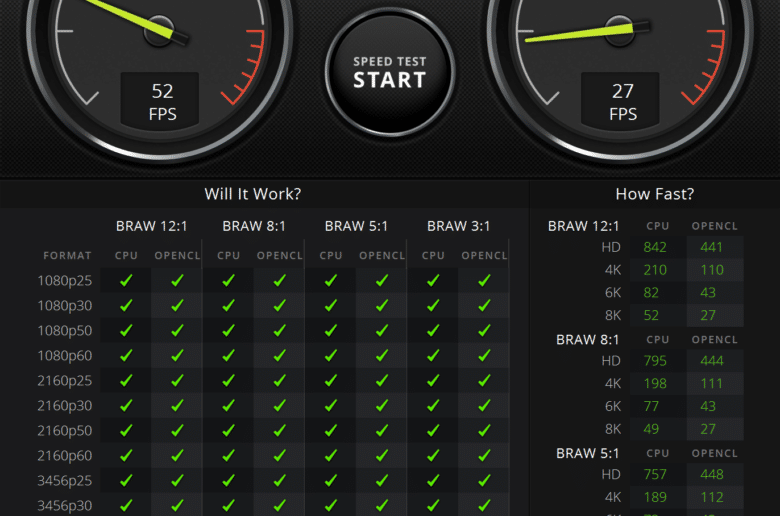Click the 27 FPS gauge readout
This screenshot has height=516, width=780.
pos(620,101)
